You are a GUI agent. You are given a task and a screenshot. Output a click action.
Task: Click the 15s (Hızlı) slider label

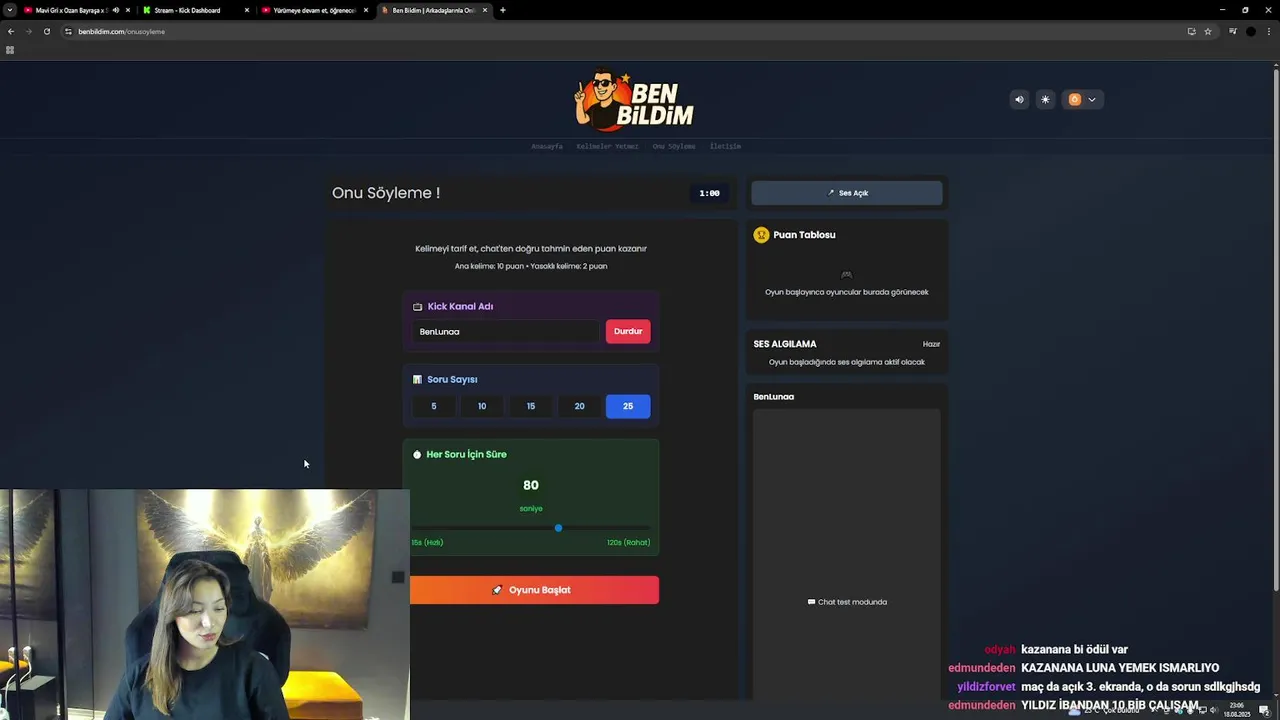click(x=427, y=542)
